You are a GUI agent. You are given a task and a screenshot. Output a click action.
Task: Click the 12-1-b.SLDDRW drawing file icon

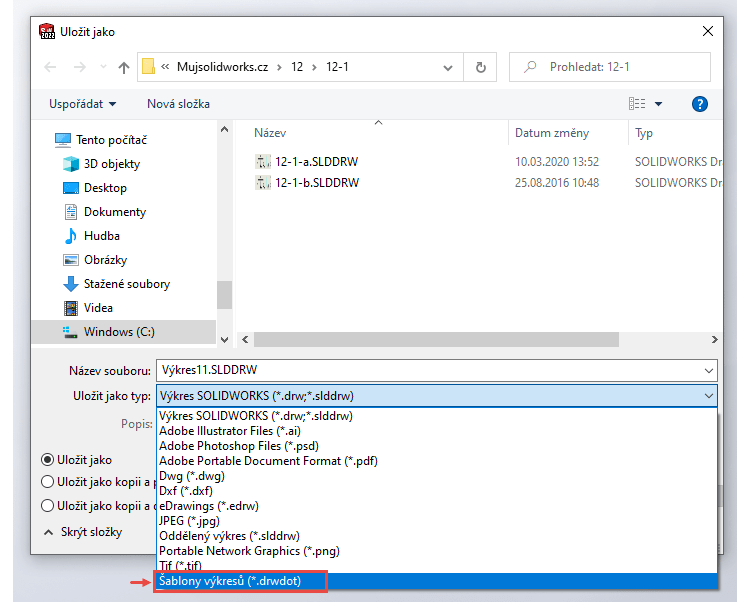(263, 183)
